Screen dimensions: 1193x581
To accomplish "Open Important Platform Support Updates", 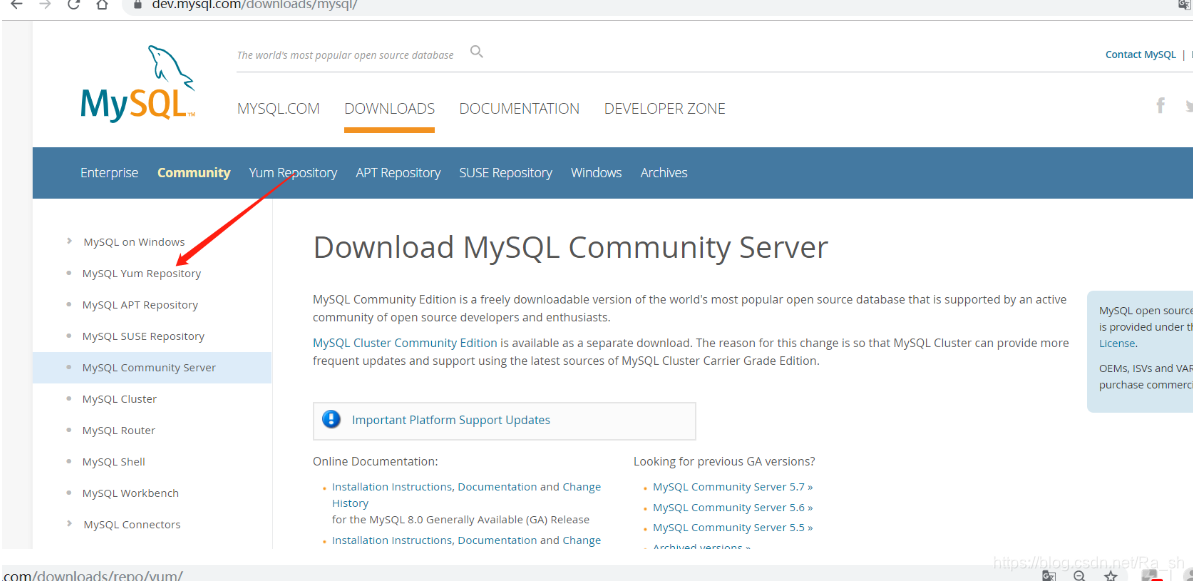I will point(450,420).
